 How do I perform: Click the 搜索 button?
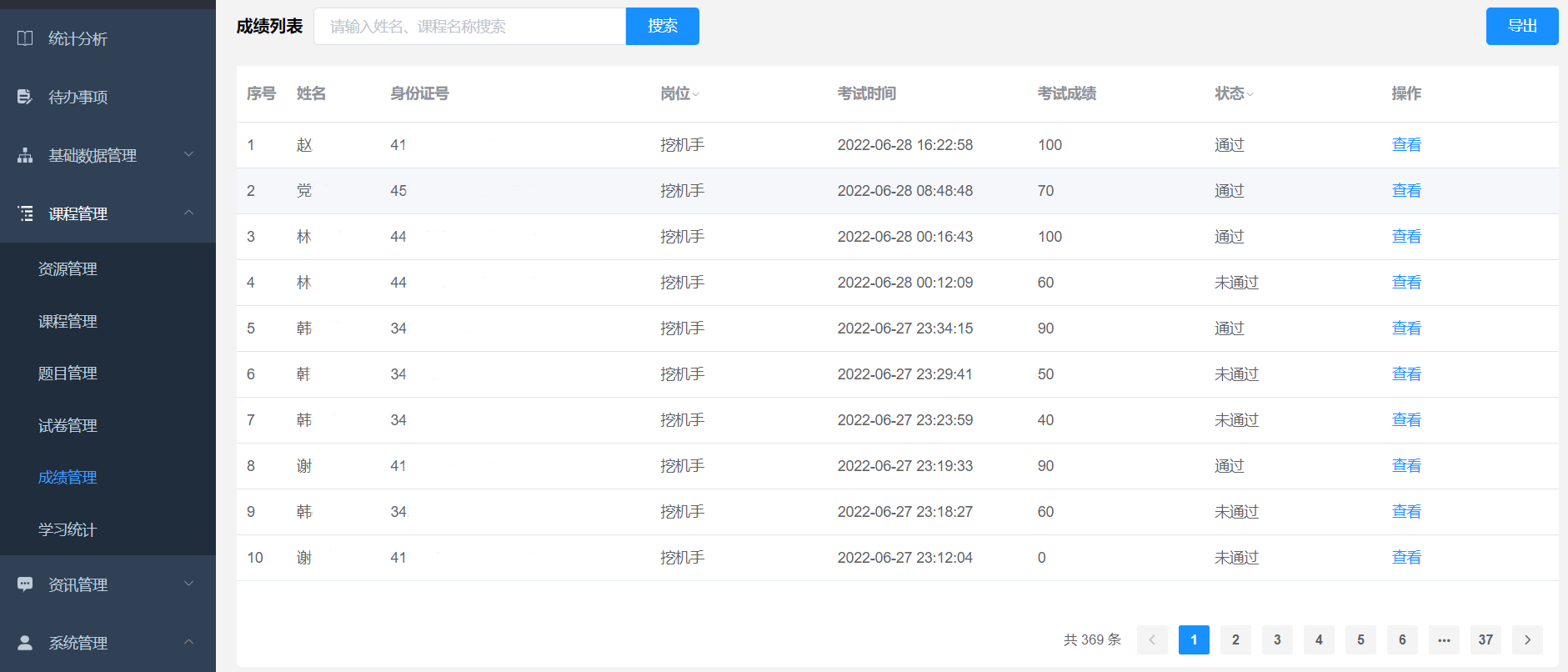662,26
